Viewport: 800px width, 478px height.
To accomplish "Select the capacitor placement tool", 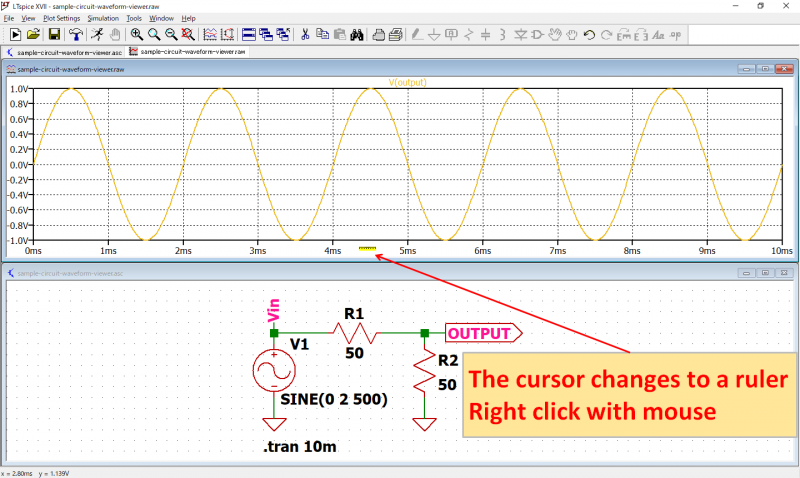I will pos(486,35).
